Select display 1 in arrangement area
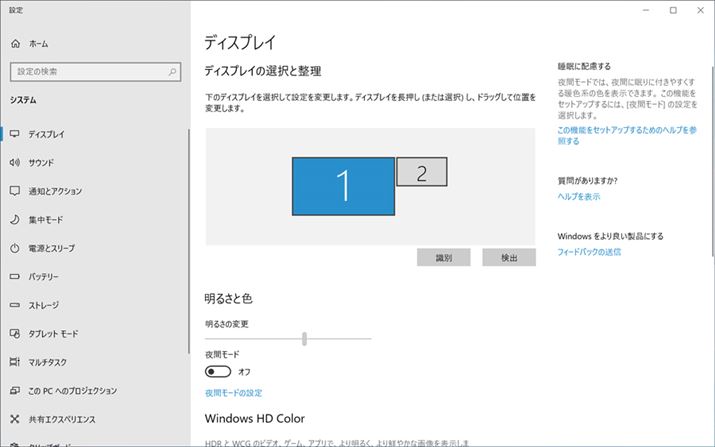Screen dimensions: 715x447 (x=343, y=186)
